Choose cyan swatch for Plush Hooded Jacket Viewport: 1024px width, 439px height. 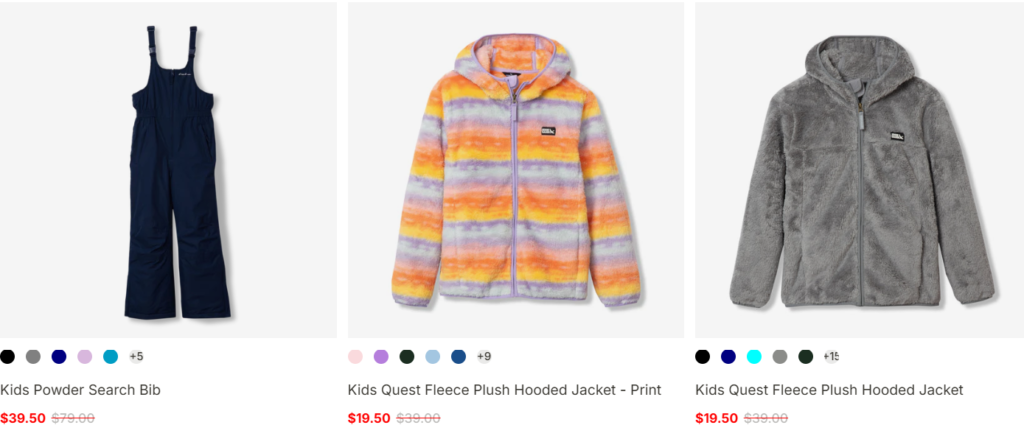(754, 357)
